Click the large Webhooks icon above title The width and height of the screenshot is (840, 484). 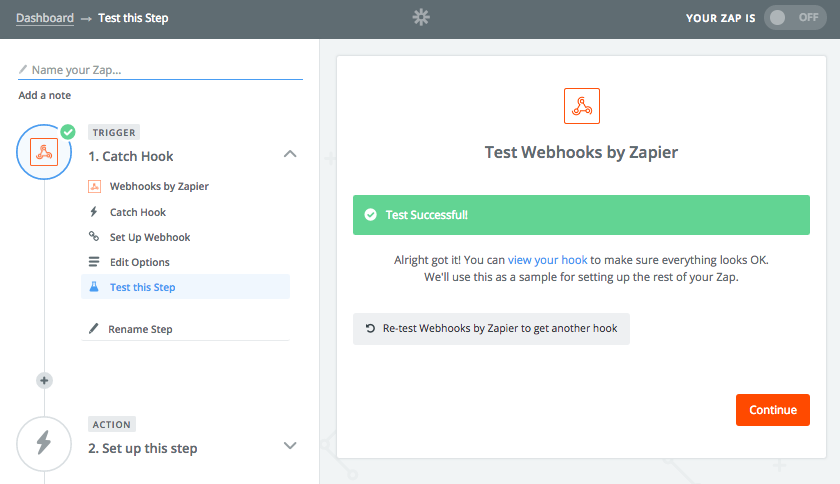582,106
